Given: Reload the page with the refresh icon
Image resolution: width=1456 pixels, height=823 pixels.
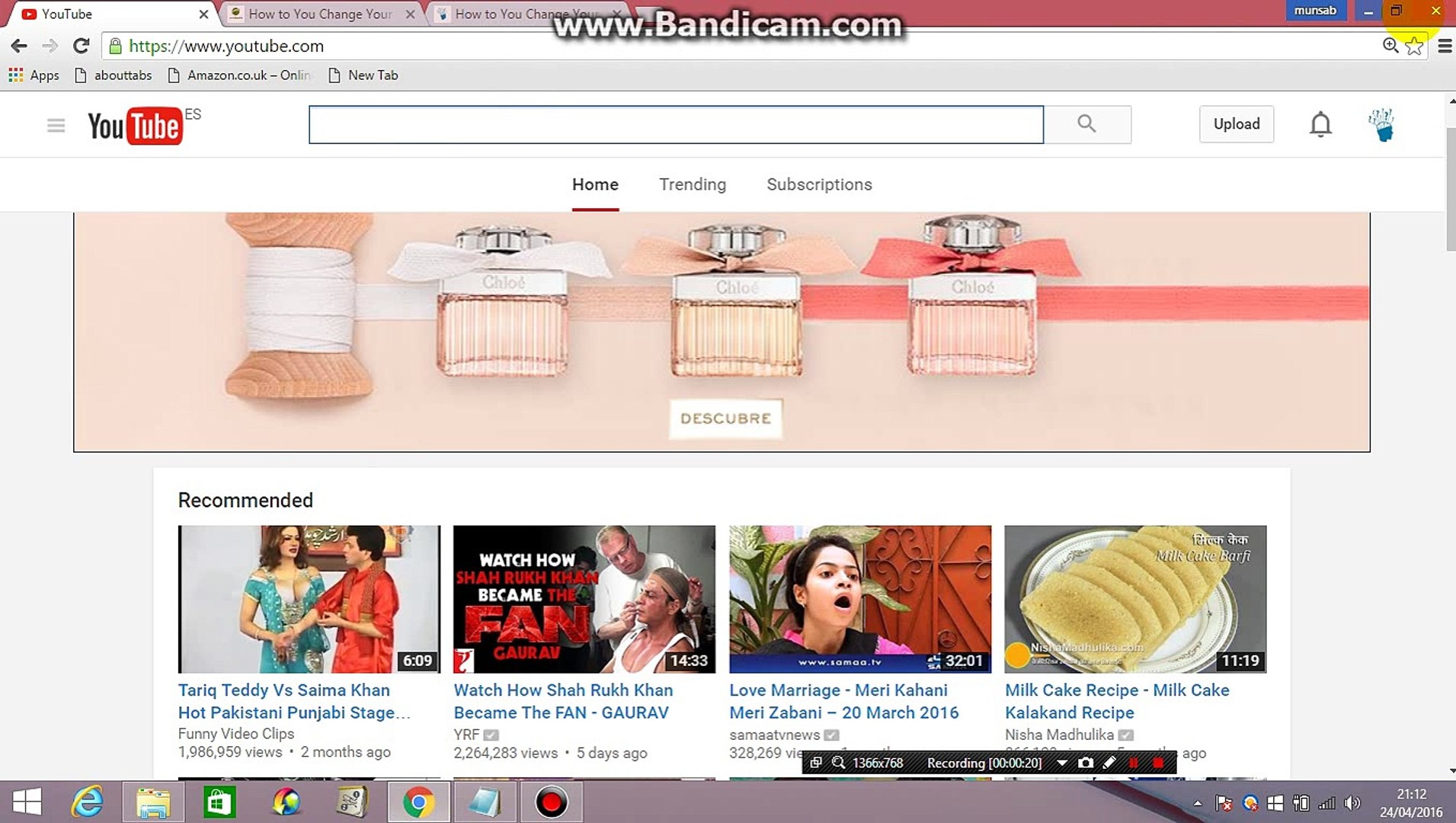Looking at the screenshot, I should 81,46.
